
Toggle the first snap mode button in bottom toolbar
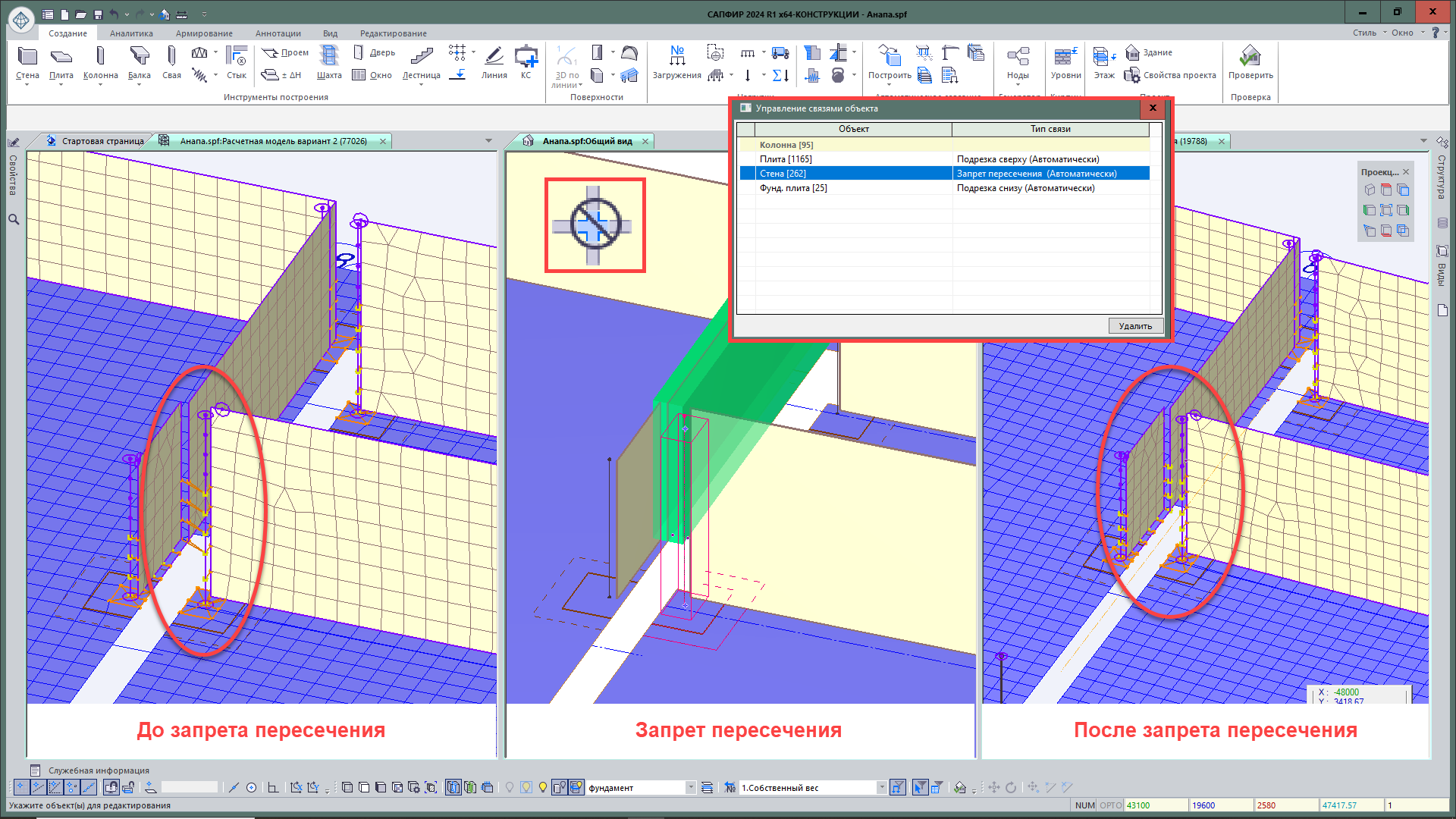pos(21,787)
